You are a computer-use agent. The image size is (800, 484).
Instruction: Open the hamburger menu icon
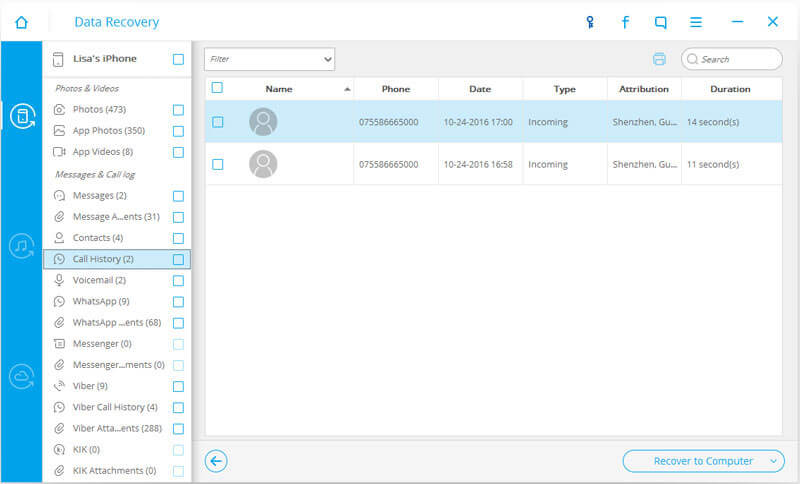click(x=696, y=22)
